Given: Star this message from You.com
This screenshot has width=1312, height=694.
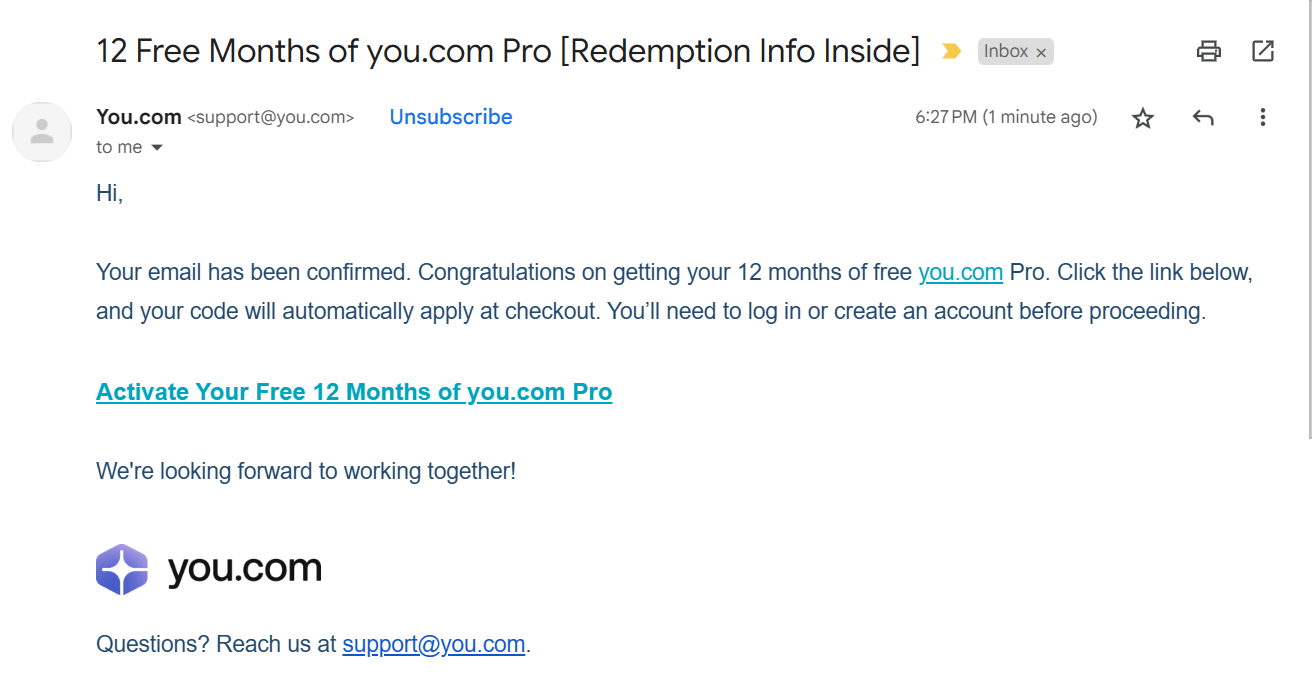Looking at the screenshot, I should [x=1143, y=118].
